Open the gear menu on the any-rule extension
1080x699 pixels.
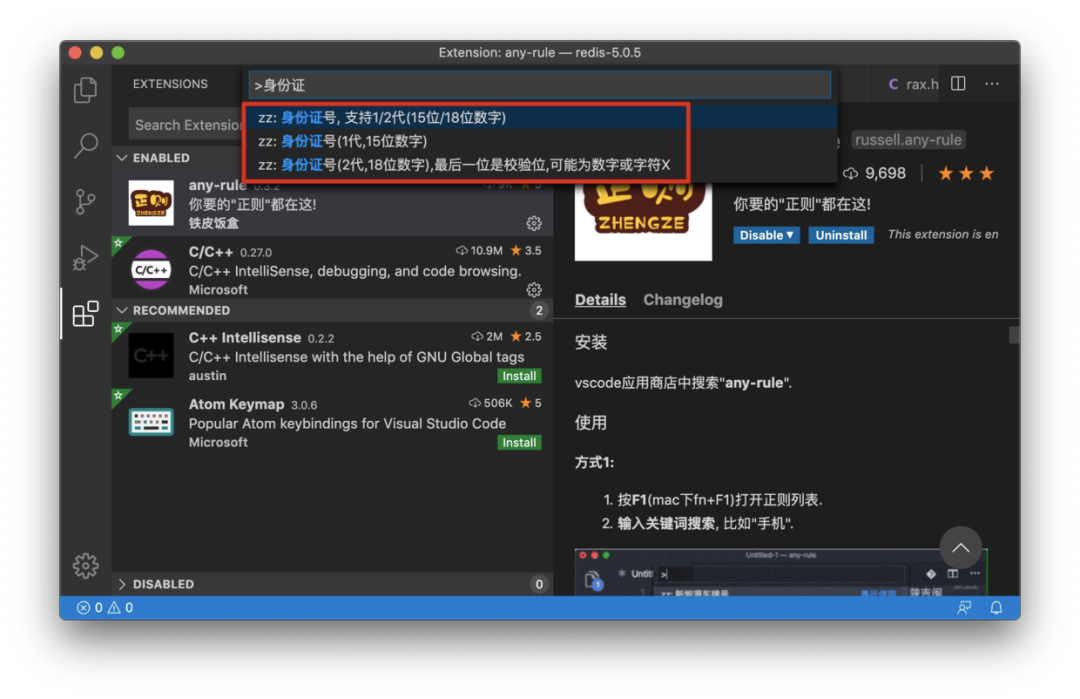(533, 223)
